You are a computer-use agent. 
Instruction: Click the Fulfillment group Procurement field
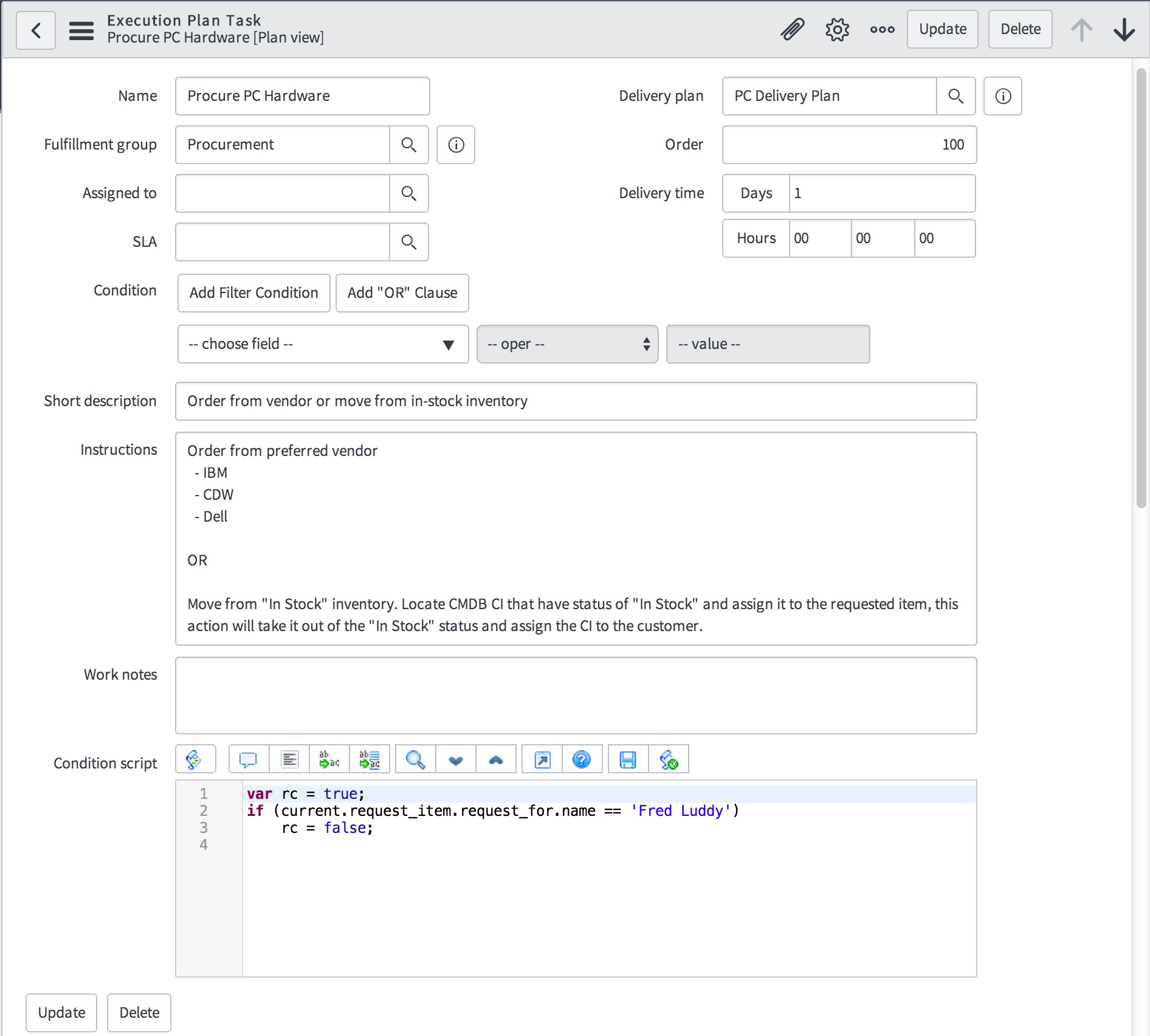pyautogui.click(x=283, y=145)
